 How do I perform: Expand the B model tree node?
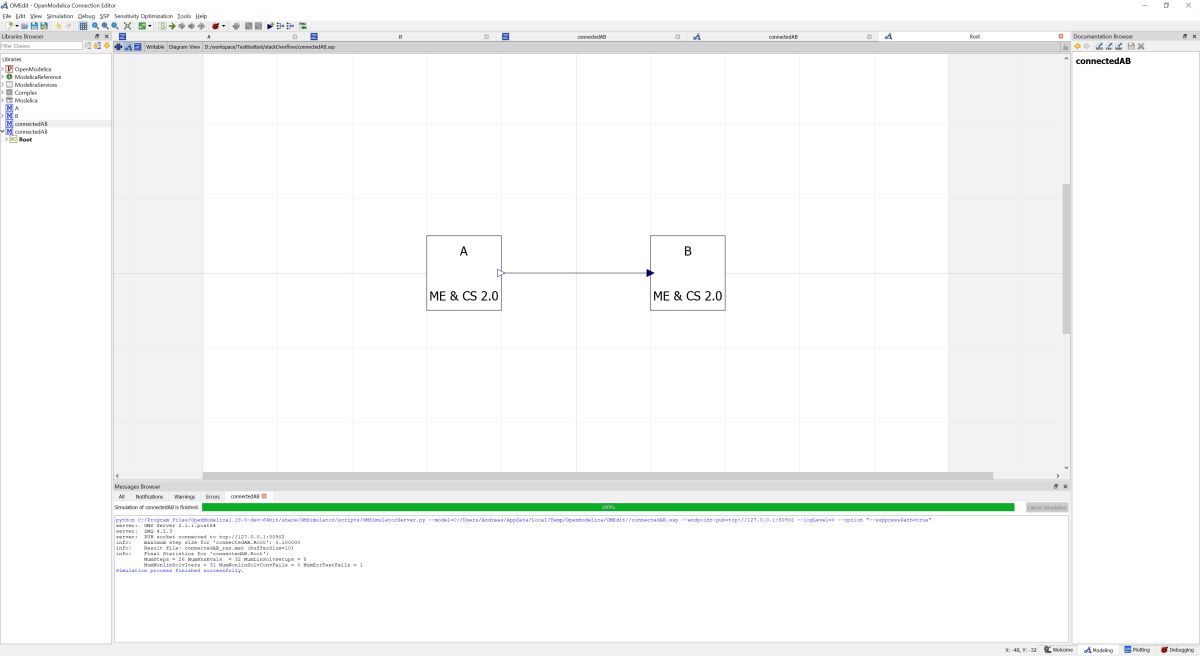coord(3,116)
